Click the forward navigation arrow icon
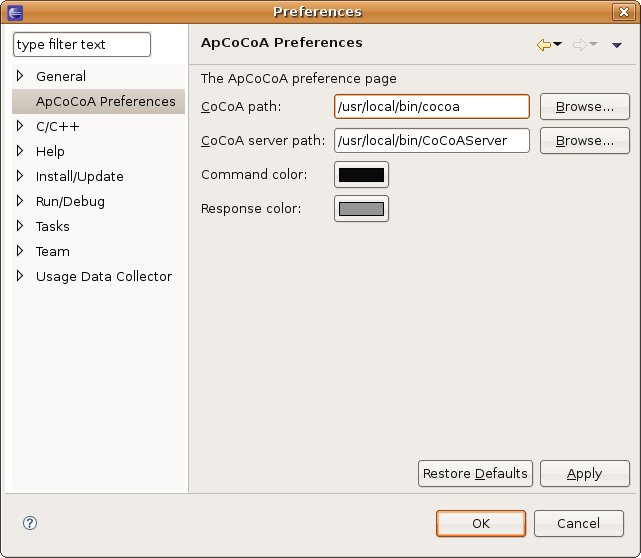The image size is (641, 558). coord(580,45)
